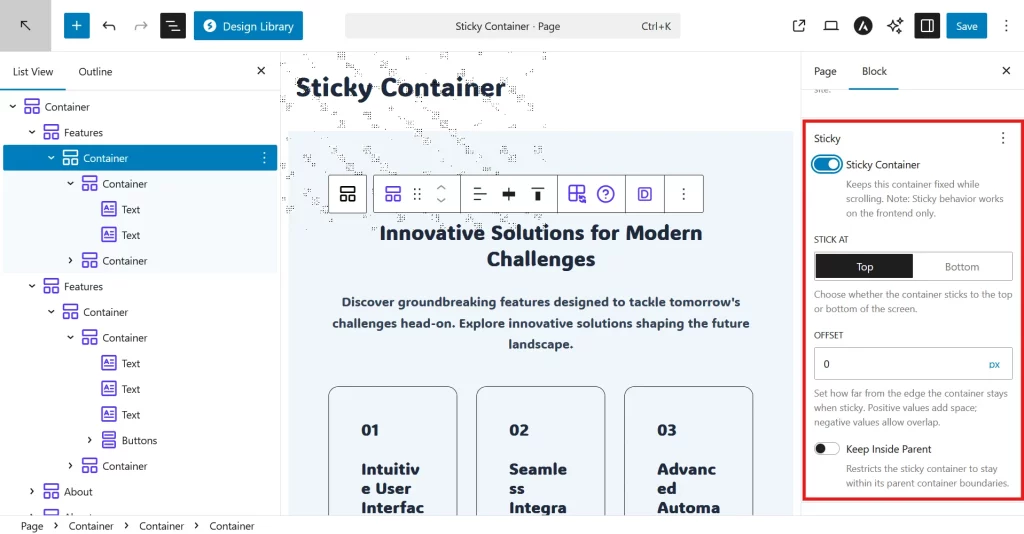Click the Astra logo icon in top bar
The width and height of the screenshot is (1024, 534).
point(862,26)
